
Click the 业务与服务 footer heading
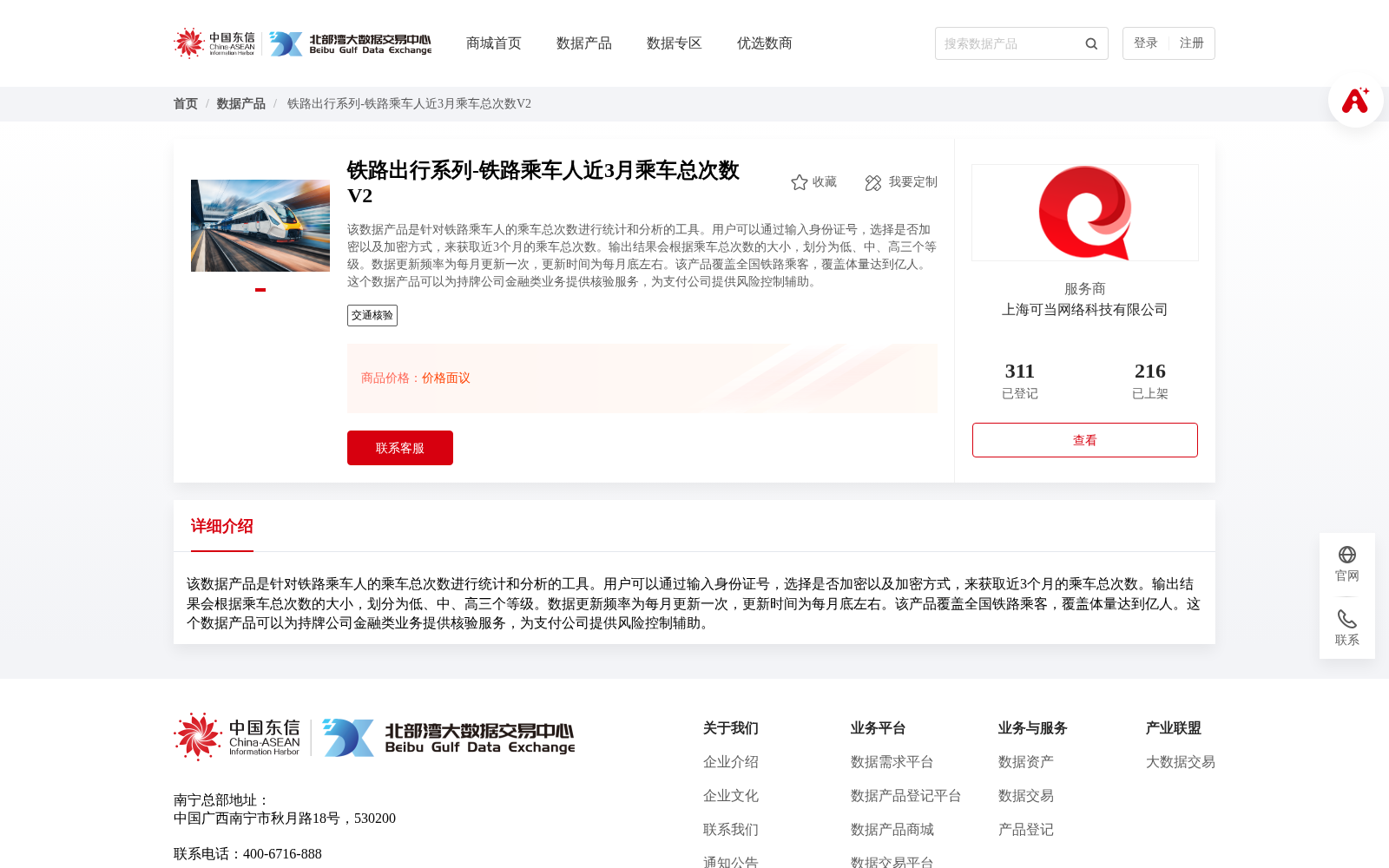1033,728
